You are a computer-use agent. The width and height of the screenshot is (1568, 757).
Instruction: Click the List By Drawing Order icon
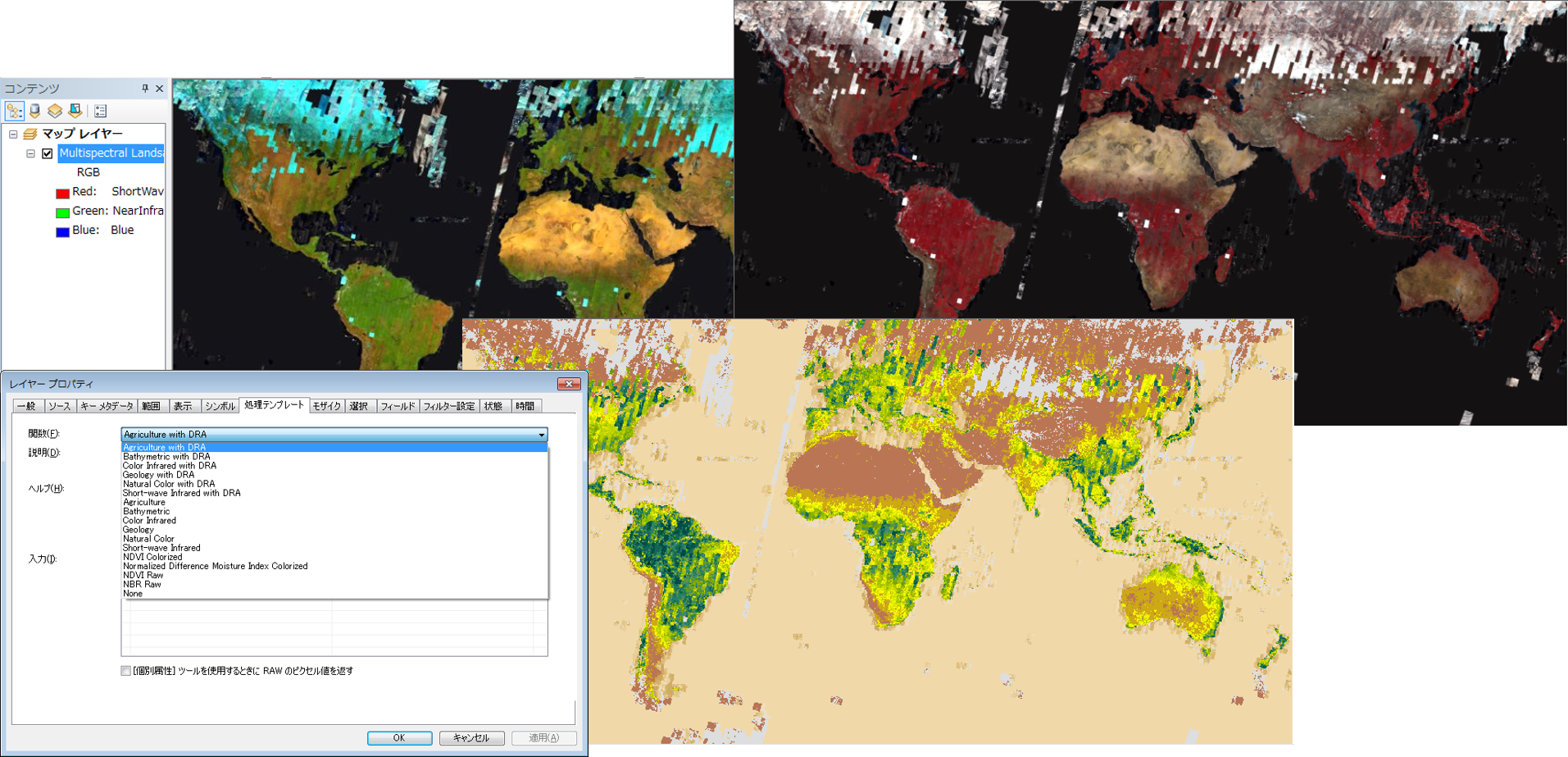click(x=15, y=111)
